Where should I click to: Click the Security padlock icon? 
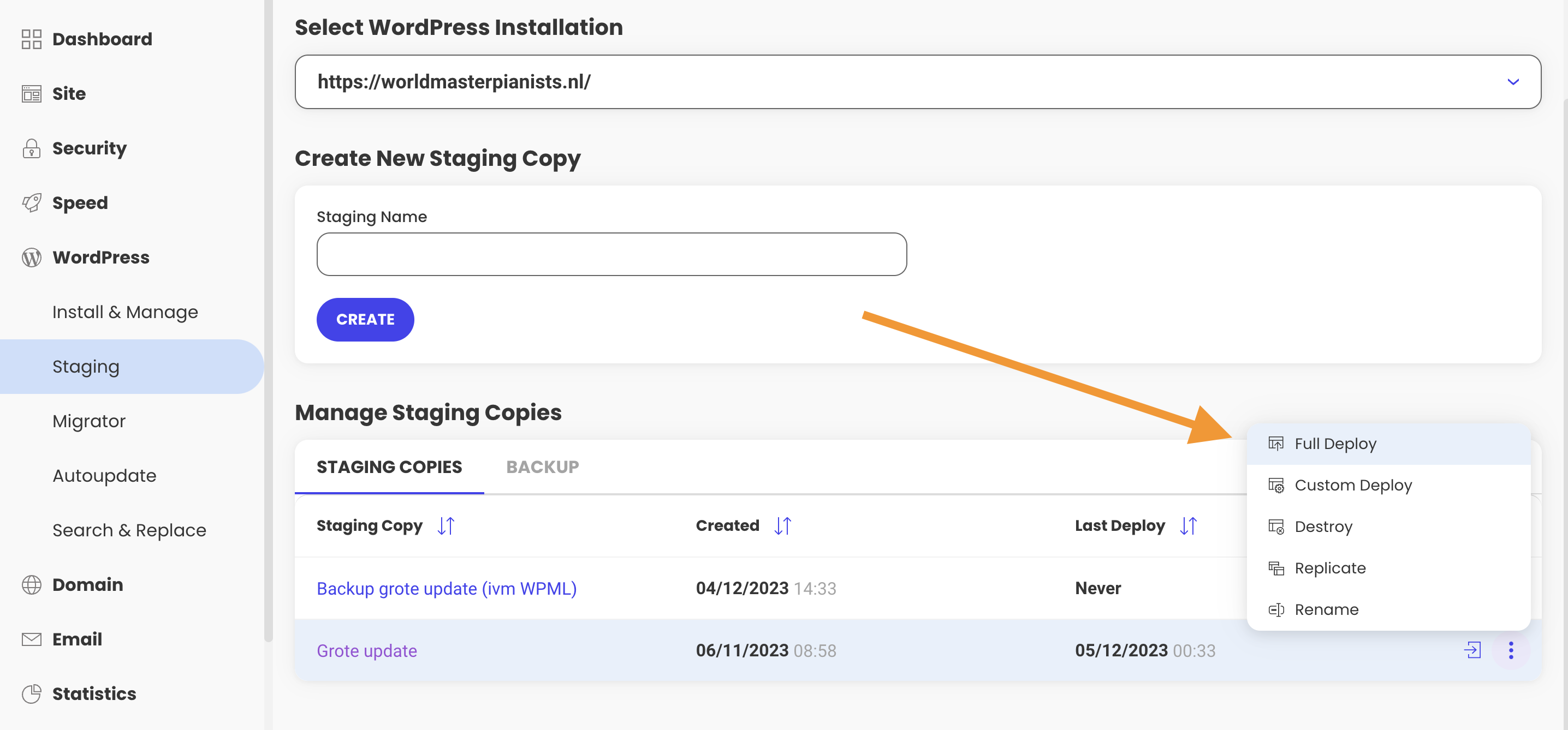(x=32, y=148)
